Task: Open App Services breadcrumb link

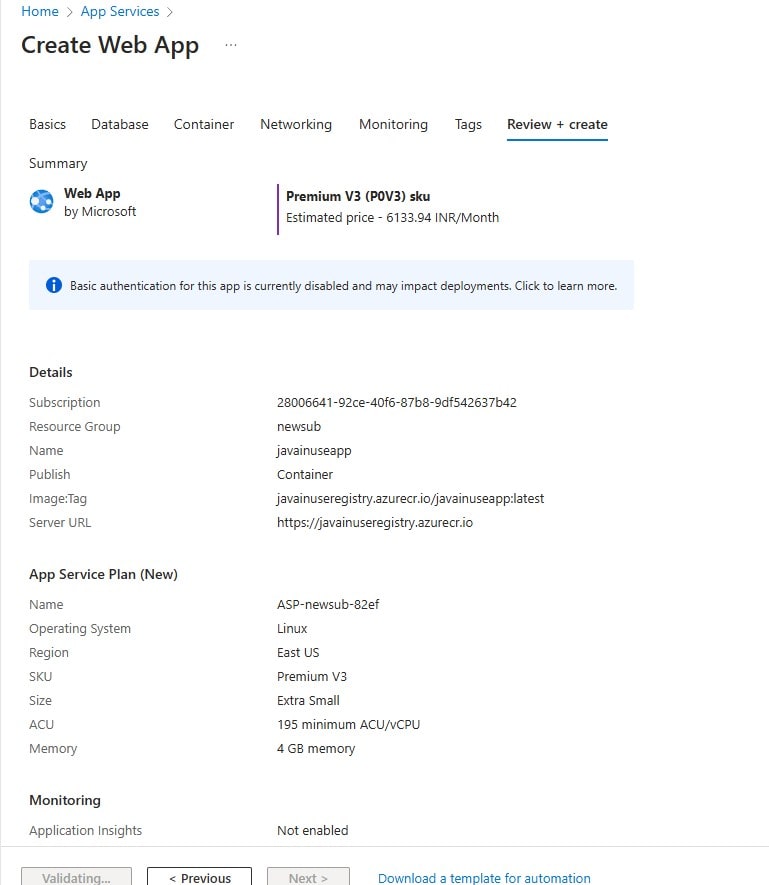Action: [120, 11]
